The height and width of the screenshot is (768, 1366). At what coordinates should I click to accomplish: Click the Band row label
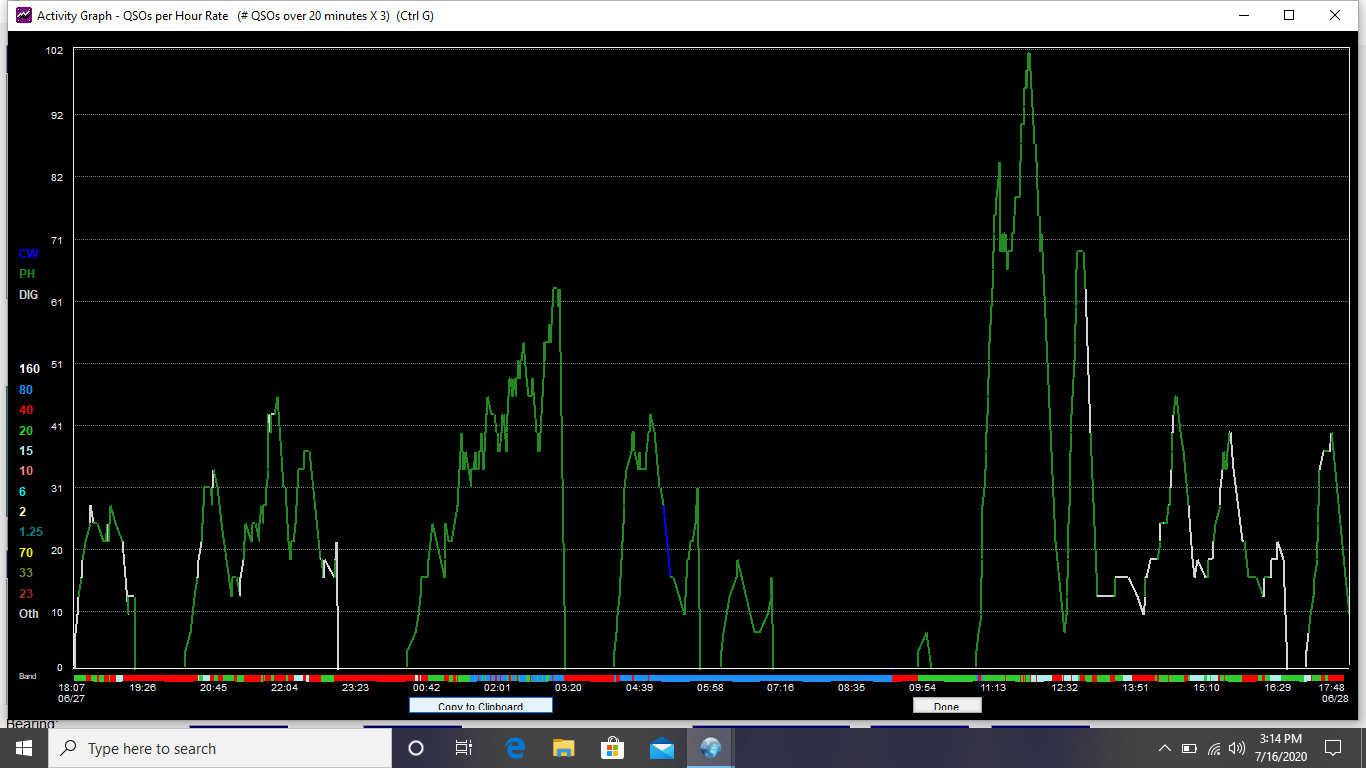click(28, 677)
